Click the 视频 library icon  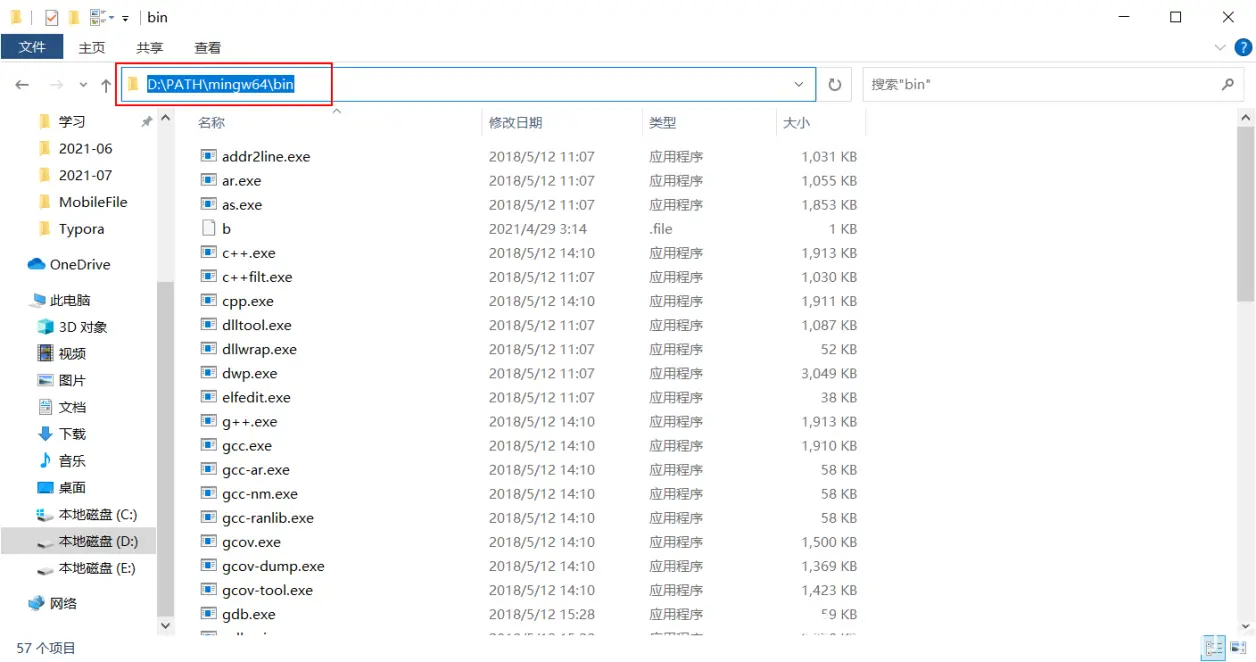pos(45,353)
